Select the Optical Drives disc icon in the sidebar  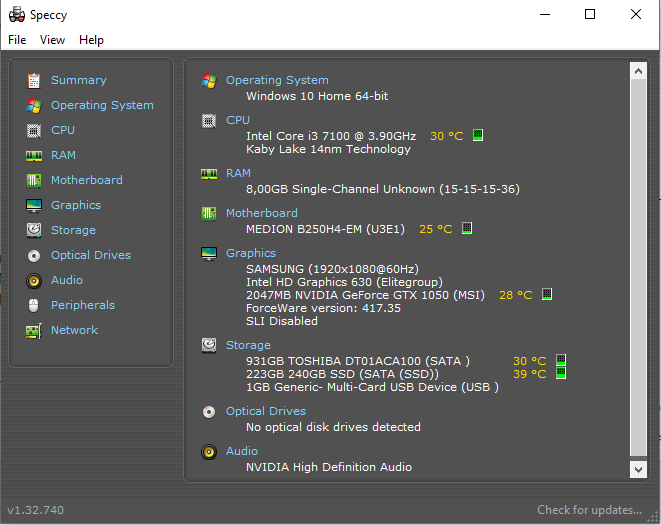34,255
